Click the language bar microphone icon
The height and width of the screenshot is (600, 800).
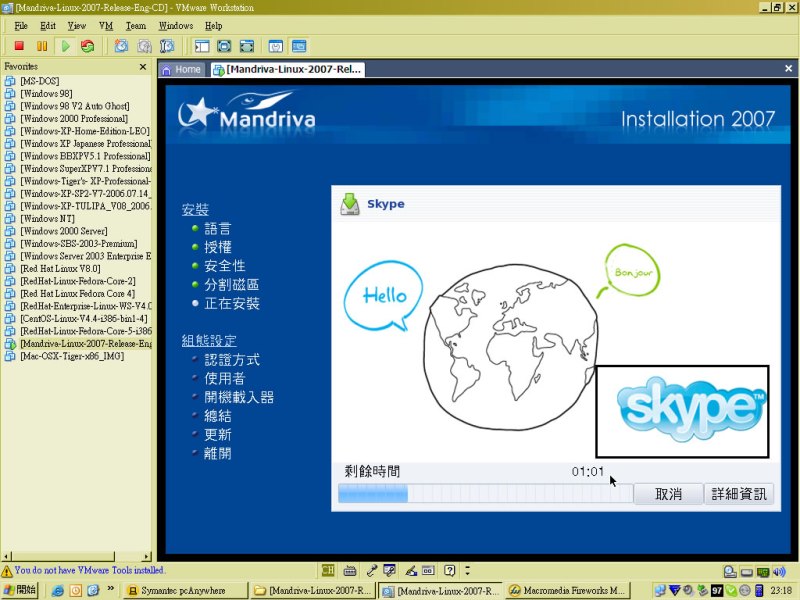pyautogui.click(x=371, y=570)
